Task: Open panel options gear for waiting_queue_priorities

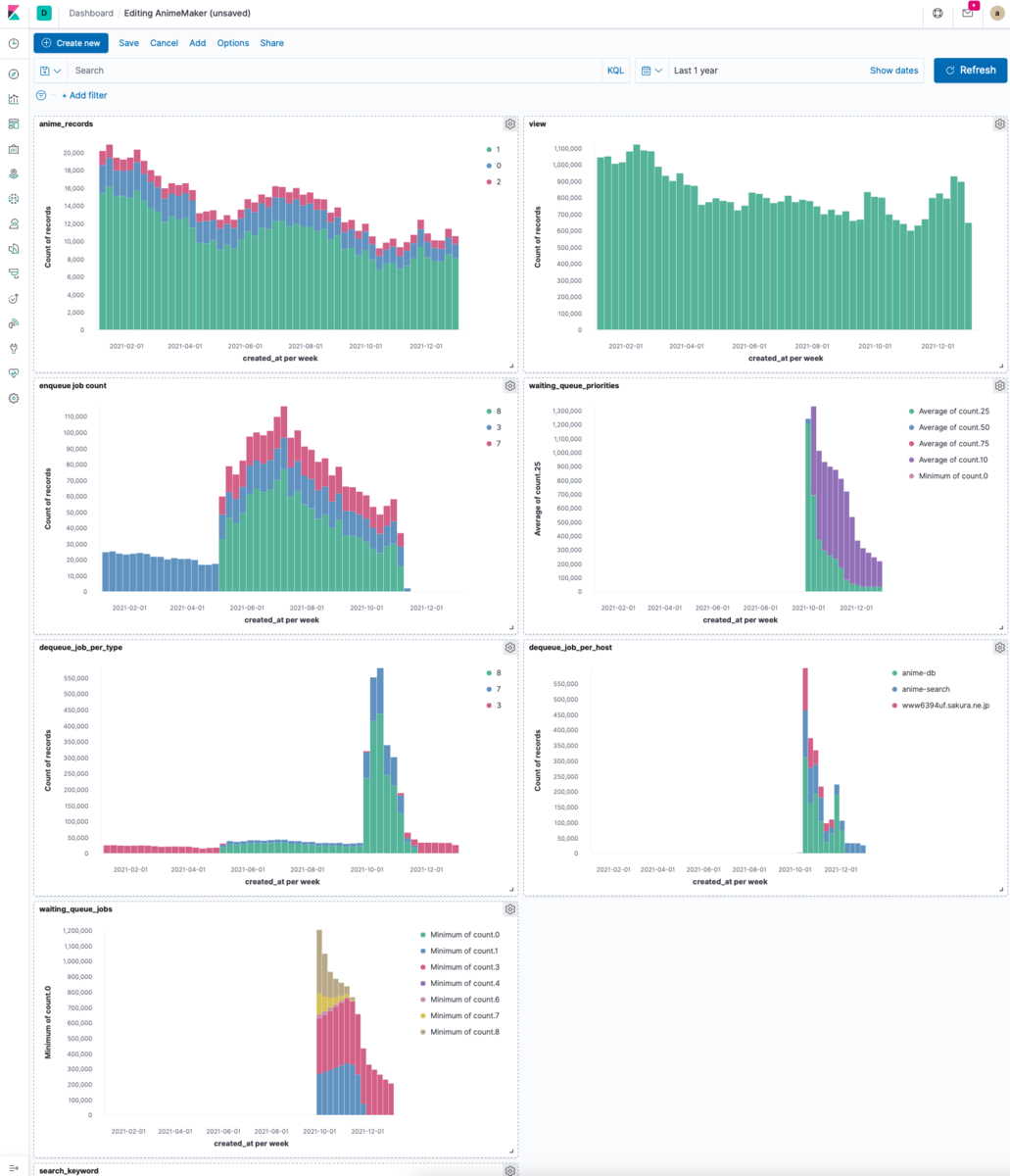Action: [x=999, y=385]
